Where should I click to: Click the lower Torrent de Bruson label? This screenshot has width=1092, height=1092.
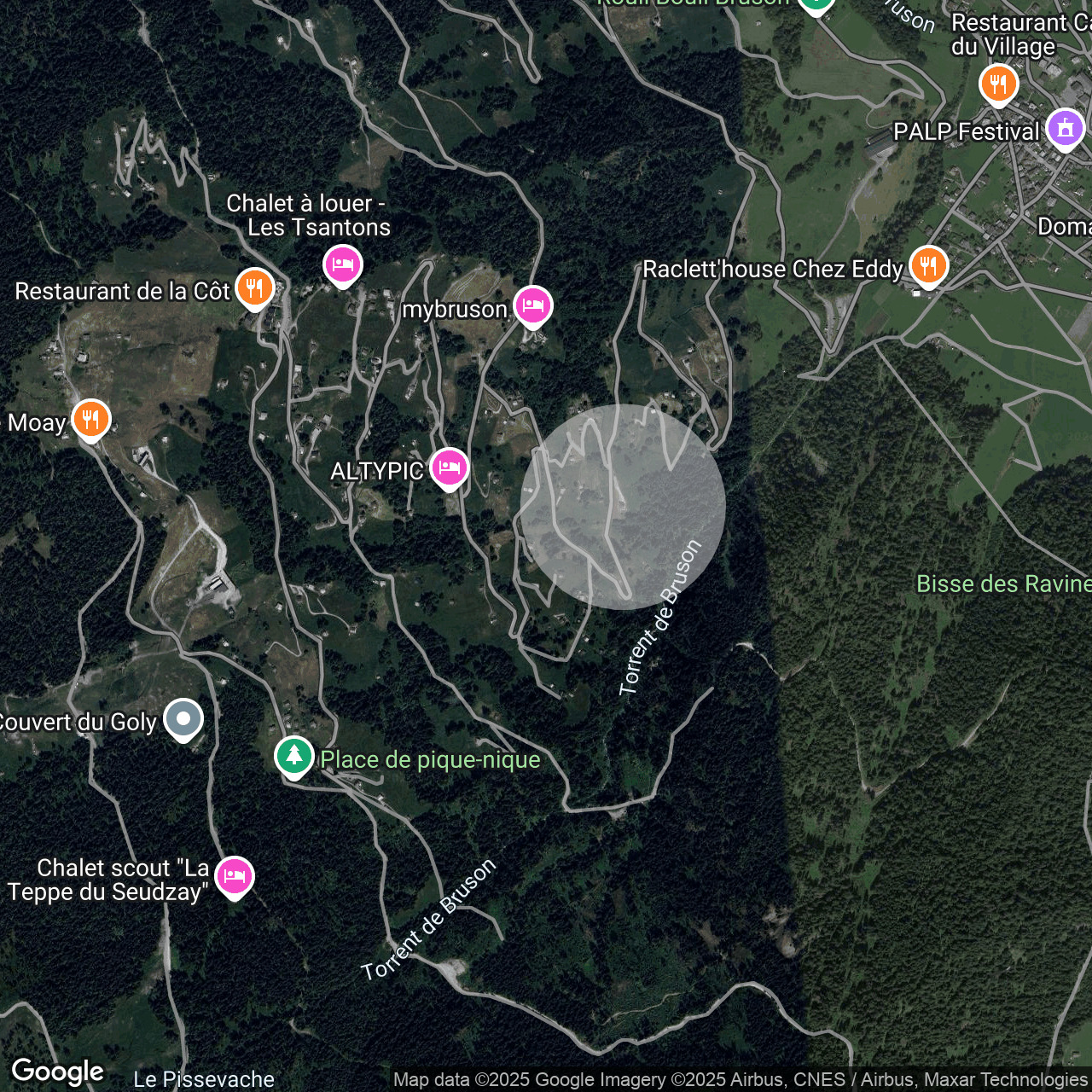coord(428,921)
